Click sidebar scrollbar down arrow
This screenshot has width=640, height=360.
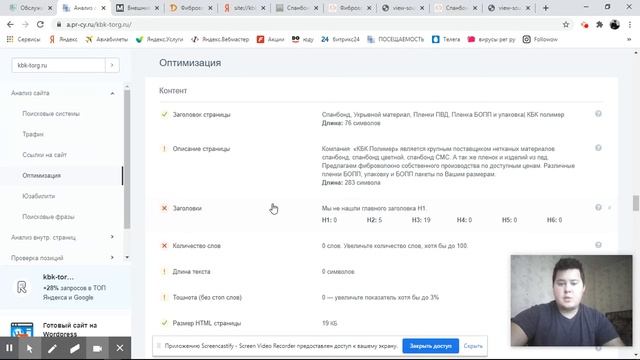[x=127, y=258]
